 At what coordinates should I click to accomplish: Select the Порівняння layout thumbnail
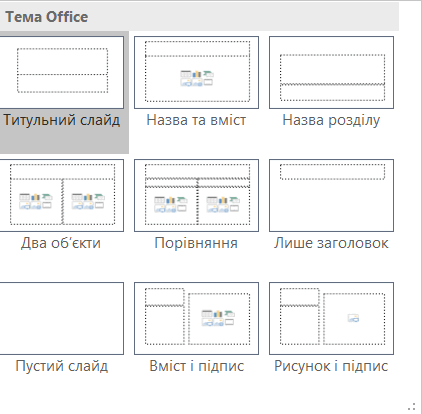click(196, 195)
